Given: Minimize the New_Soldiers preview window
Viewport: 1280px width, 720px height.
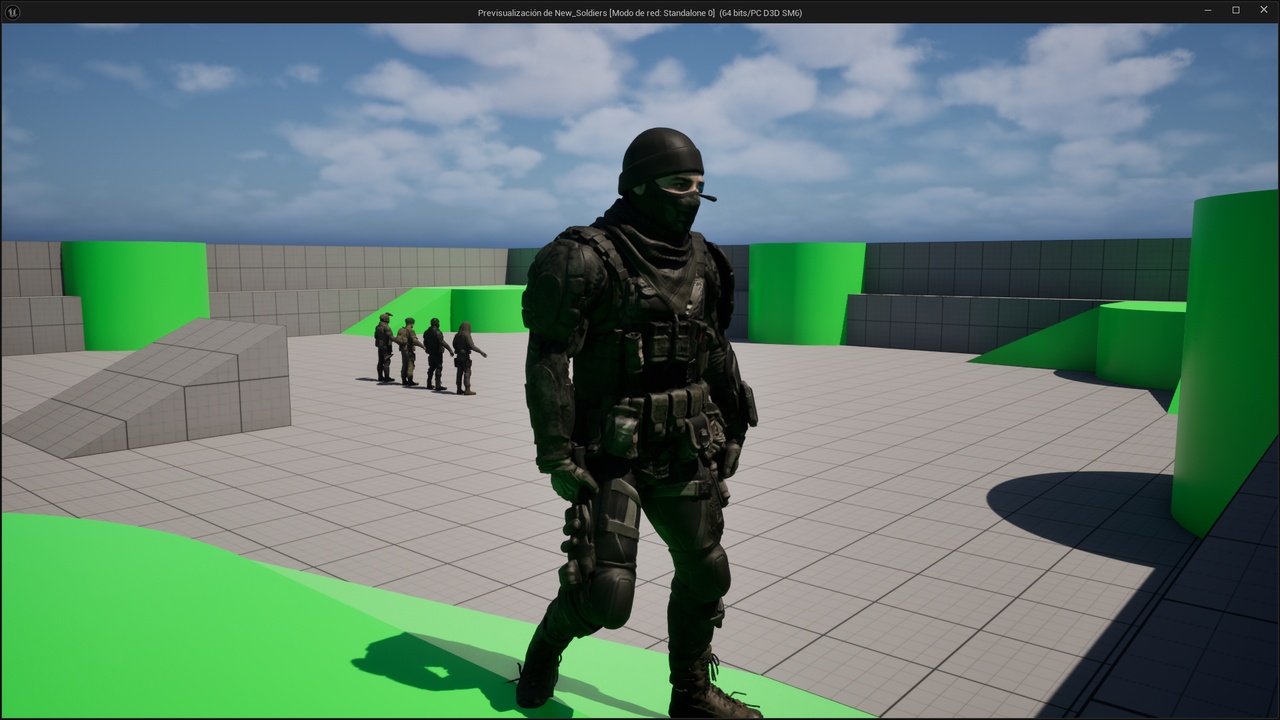Looking at the screenshot, I should tap(1208, 11).
